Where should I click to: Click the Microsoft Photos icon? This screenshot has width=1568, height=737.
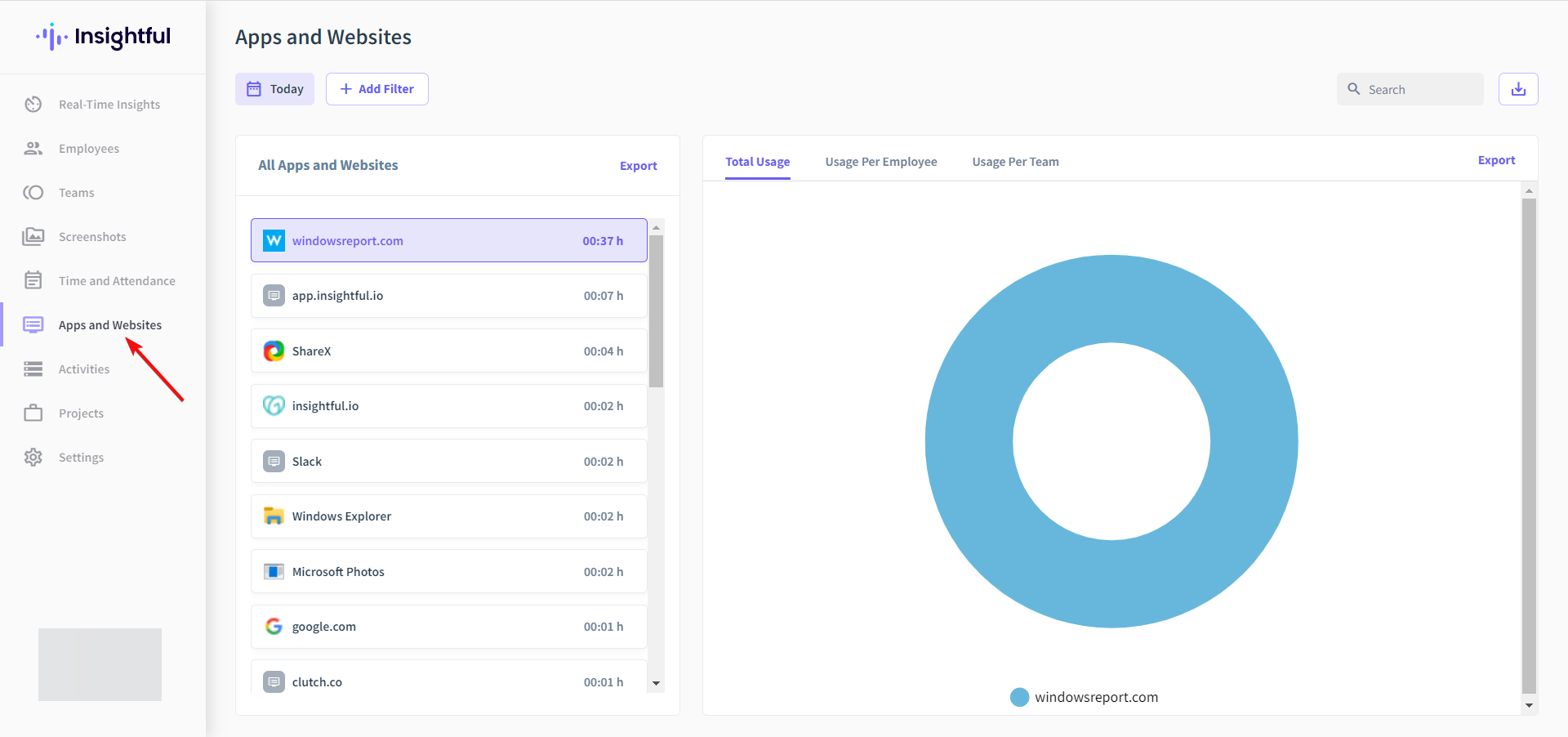(274, 572)
